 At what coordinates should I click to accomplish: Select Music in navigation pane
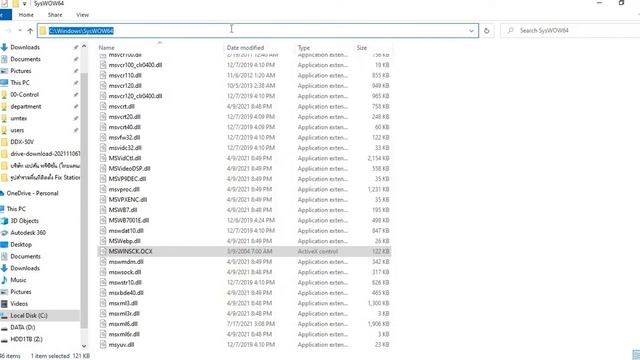18,280
